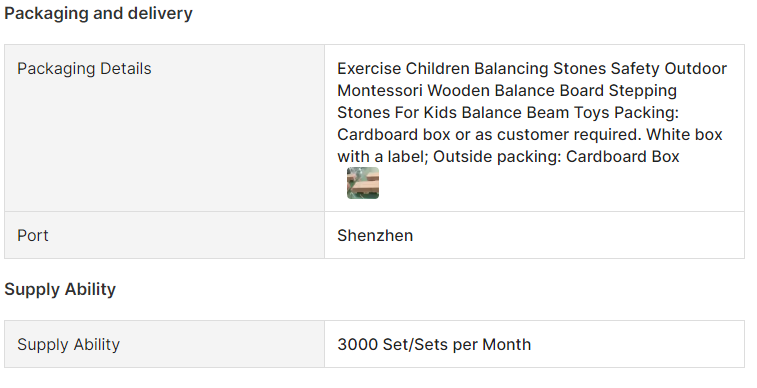Click the Supply Ability section heading
Image resolution: width=757 pixels, height=388 pixels.
point(60,289)
